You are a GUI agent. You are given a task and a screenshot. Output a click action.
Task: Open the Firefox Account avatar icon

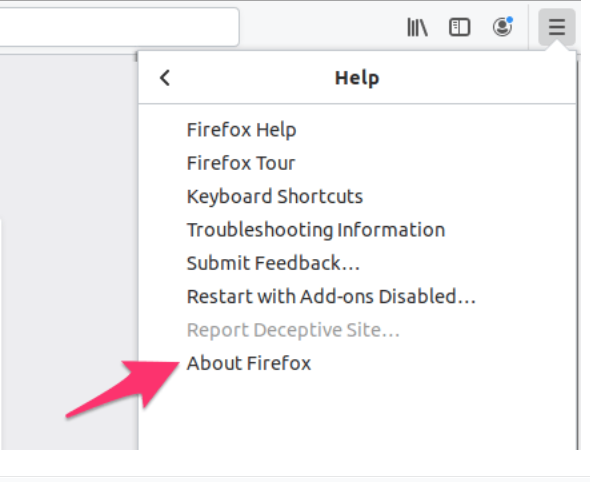click(x=502, y=27)
